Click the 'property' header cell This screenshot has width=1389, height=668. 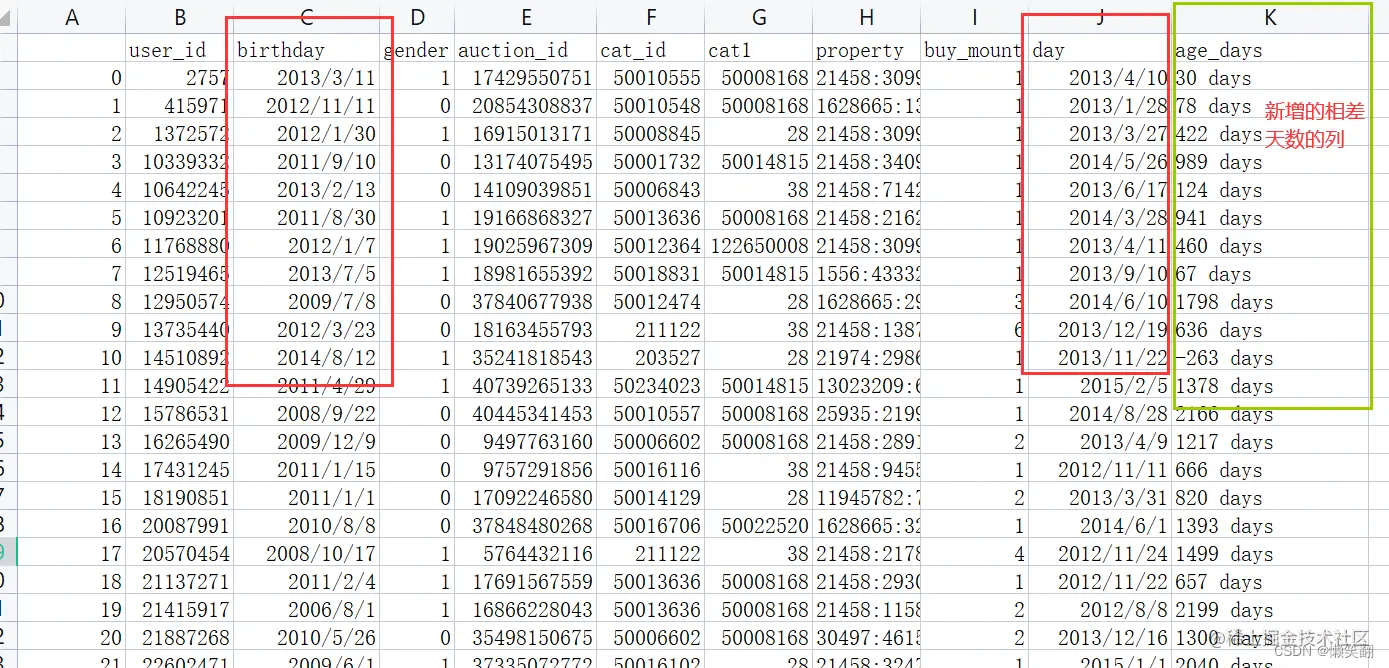866,50
